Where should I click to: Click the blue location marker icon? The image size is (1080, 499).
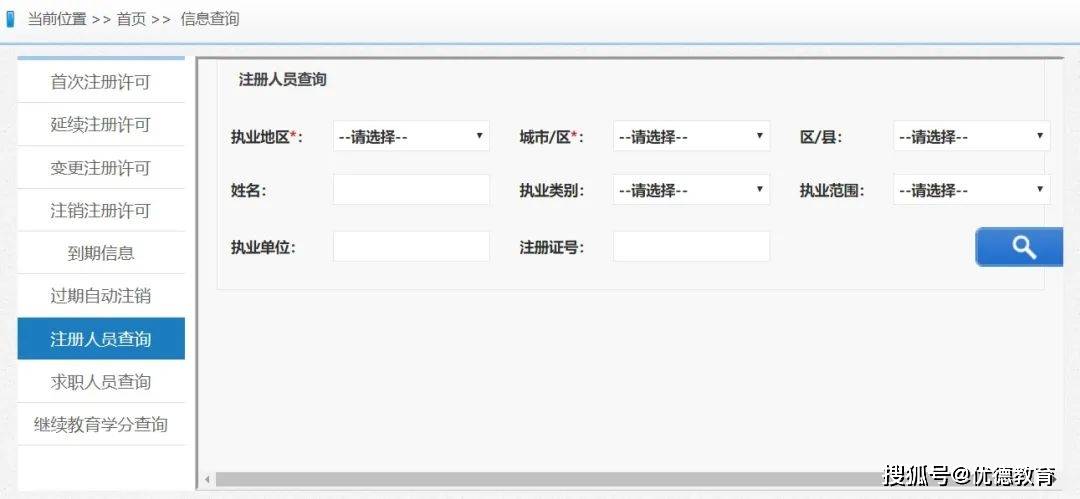click(x=10, y=19)
